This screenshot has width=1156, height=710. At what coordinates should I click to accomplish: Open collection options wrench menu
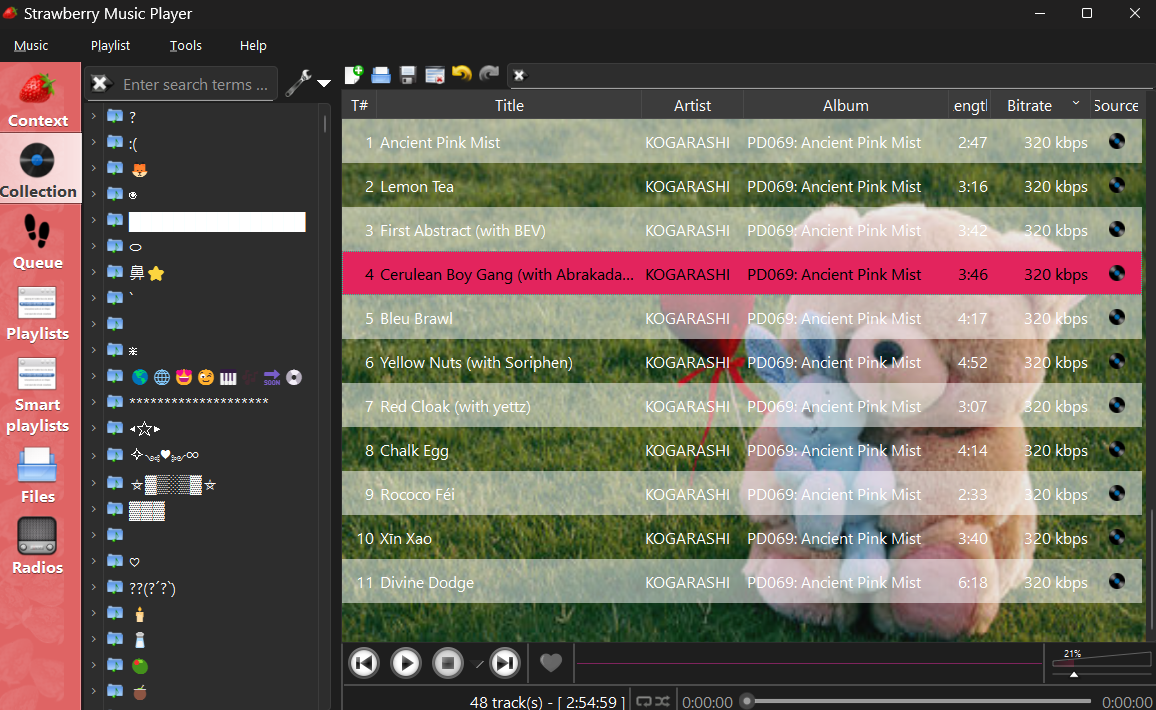click(307, 83)
